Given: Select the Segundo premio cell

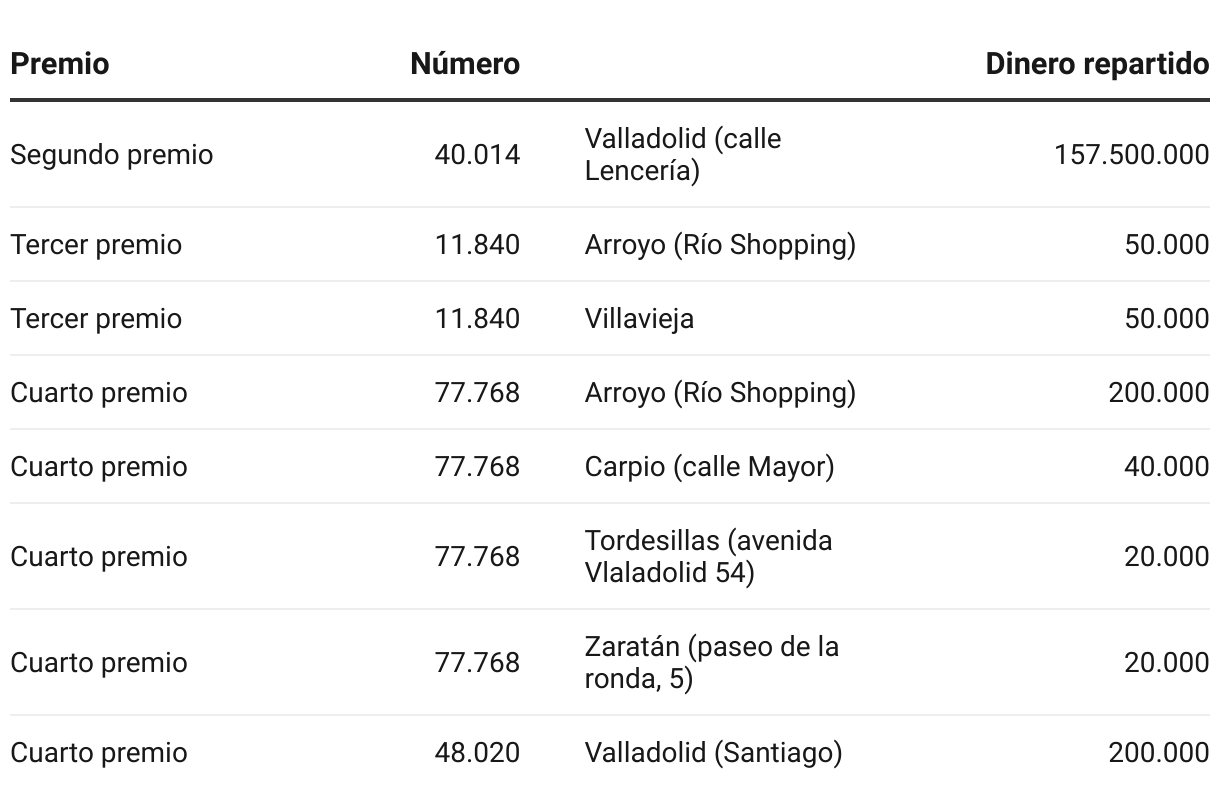Looking at the screenshot, I should (x=112, y=155).
